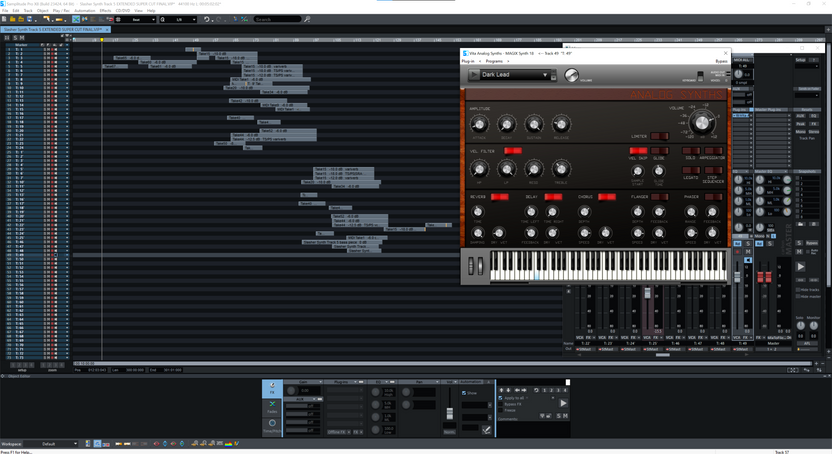Click the open folder toolbar icon
The image size is (832, 454).
(x=13, y=19)
